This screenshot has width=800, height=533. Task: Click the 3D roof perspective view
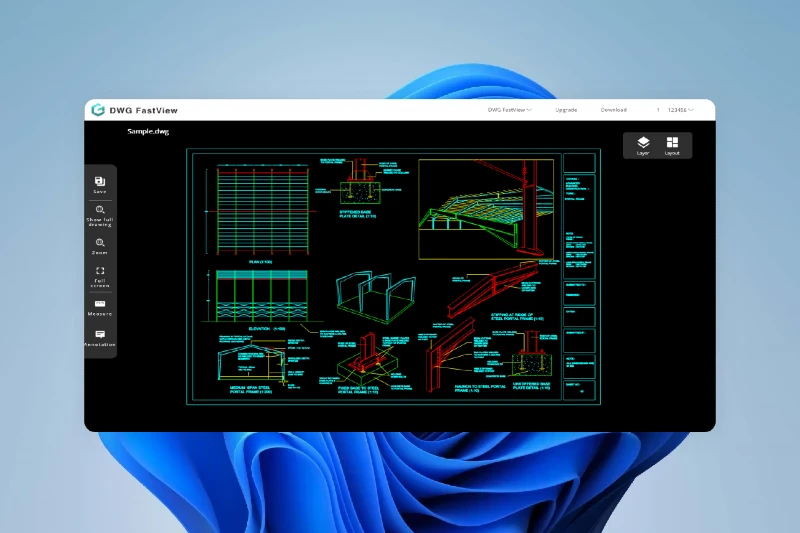(485, 207)
